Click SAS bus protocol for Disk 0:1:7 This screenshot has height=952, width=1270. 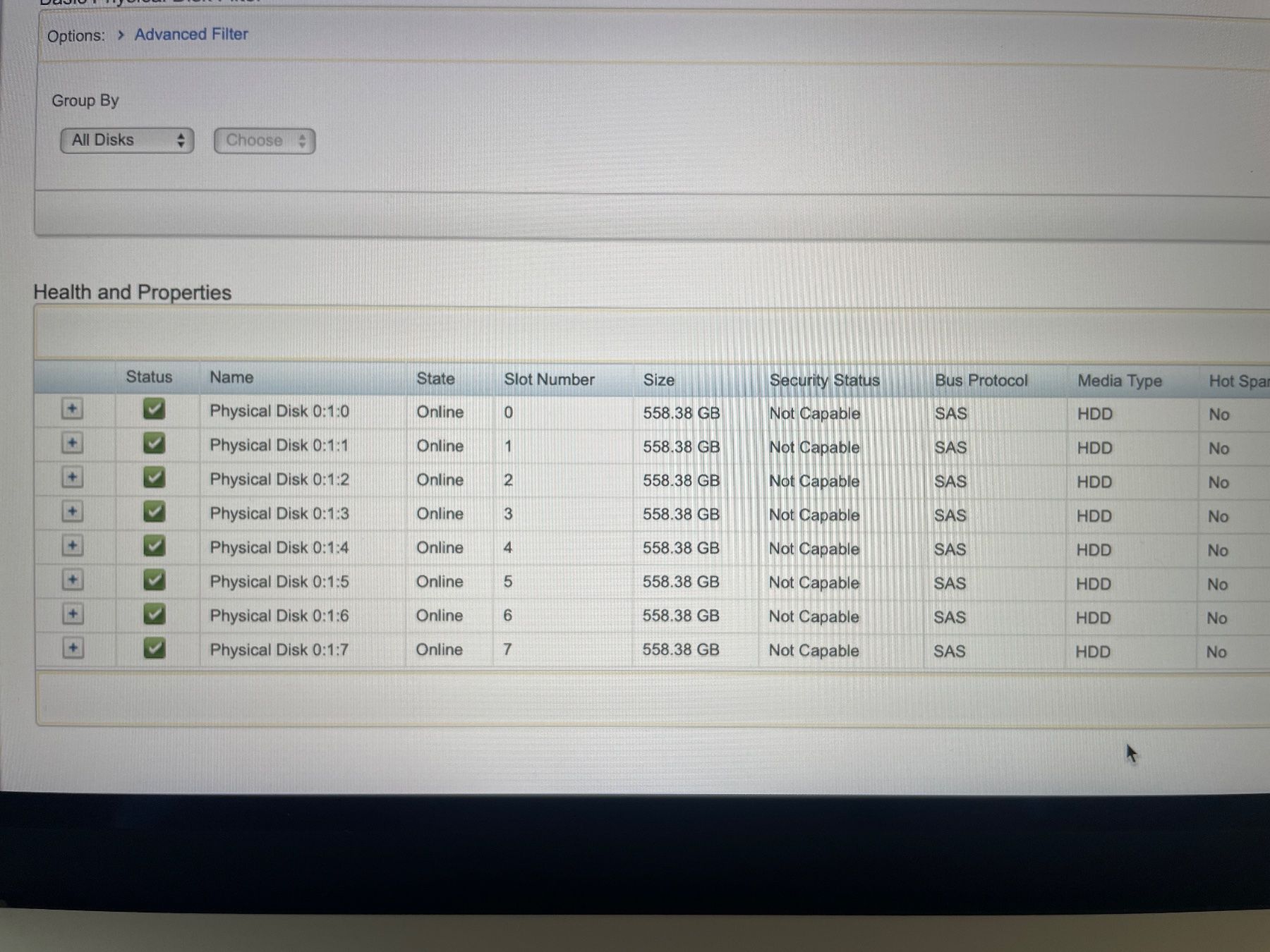tap(949, 651)
